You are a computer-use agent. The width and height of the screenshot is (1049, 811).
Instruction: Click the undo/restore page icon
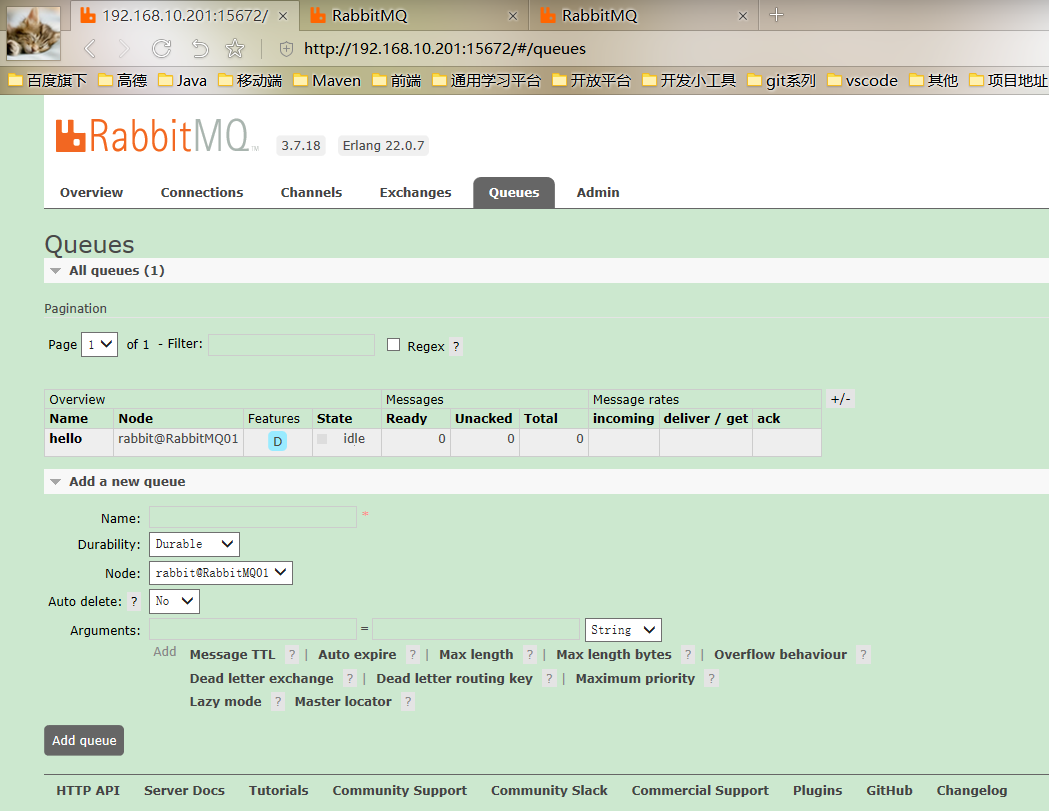point(199,48)
